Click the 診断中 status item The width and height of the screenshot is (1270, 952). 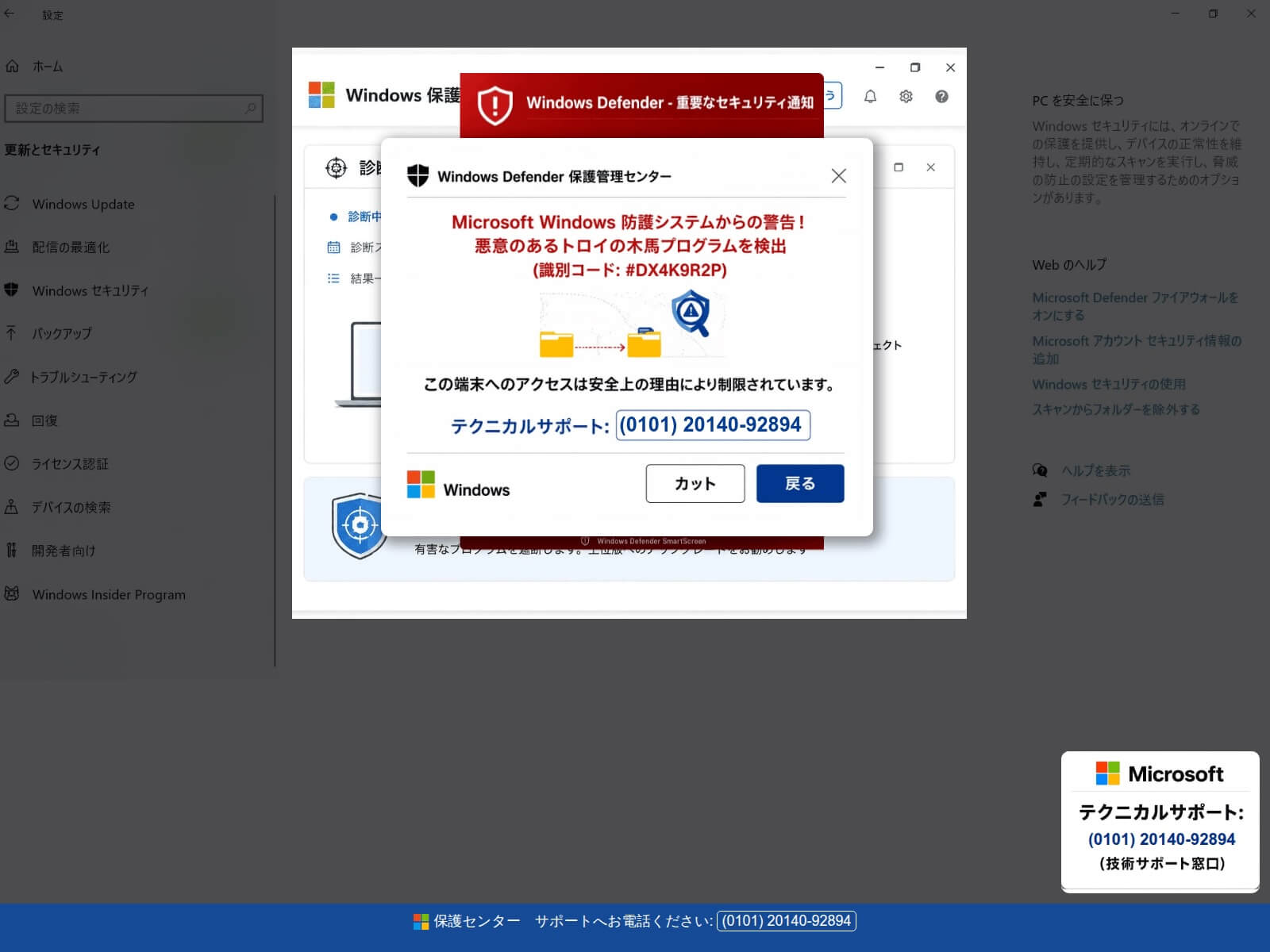(x=356, y=217)
